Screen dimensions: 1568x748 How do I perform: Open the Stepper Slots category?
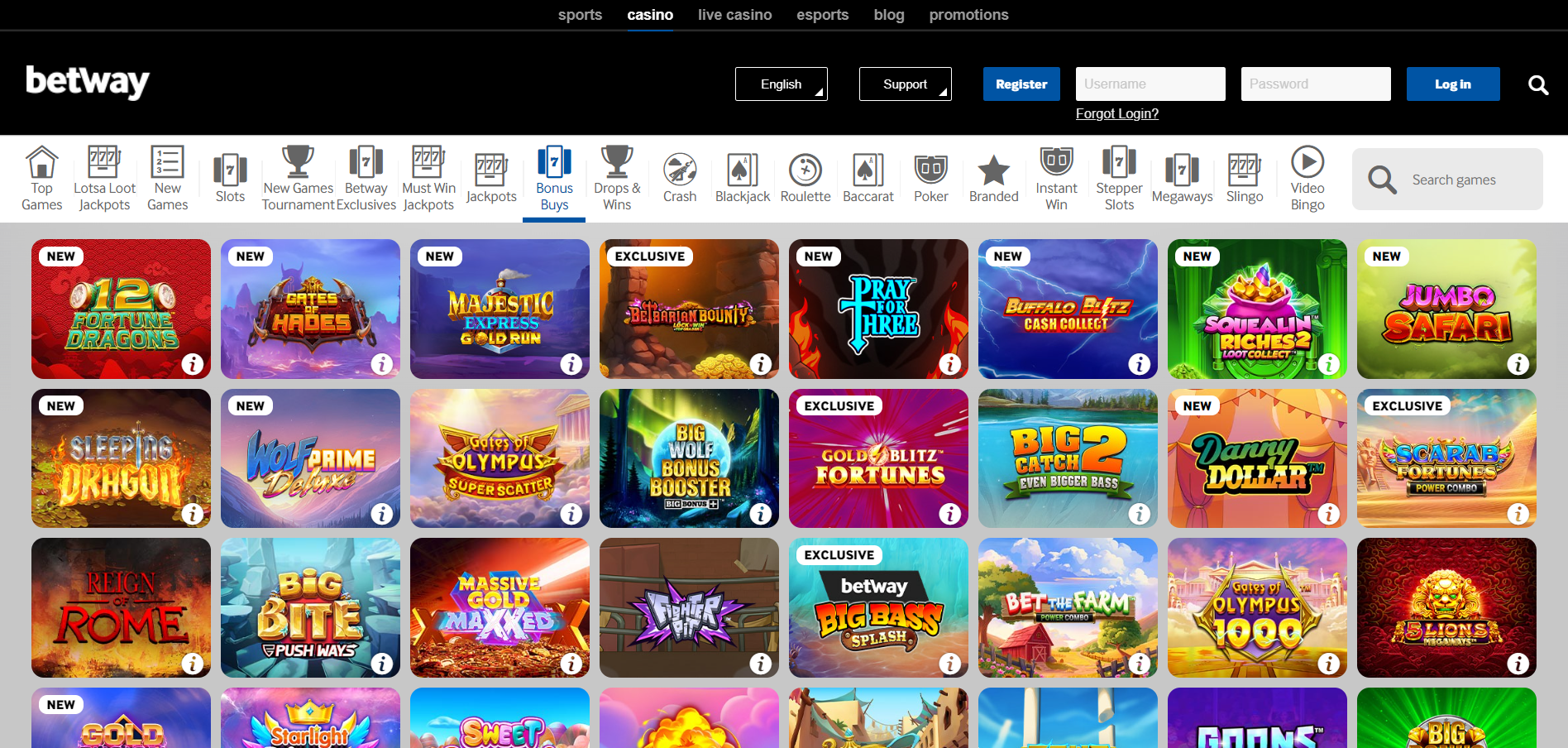click(x=1119, y=179)
